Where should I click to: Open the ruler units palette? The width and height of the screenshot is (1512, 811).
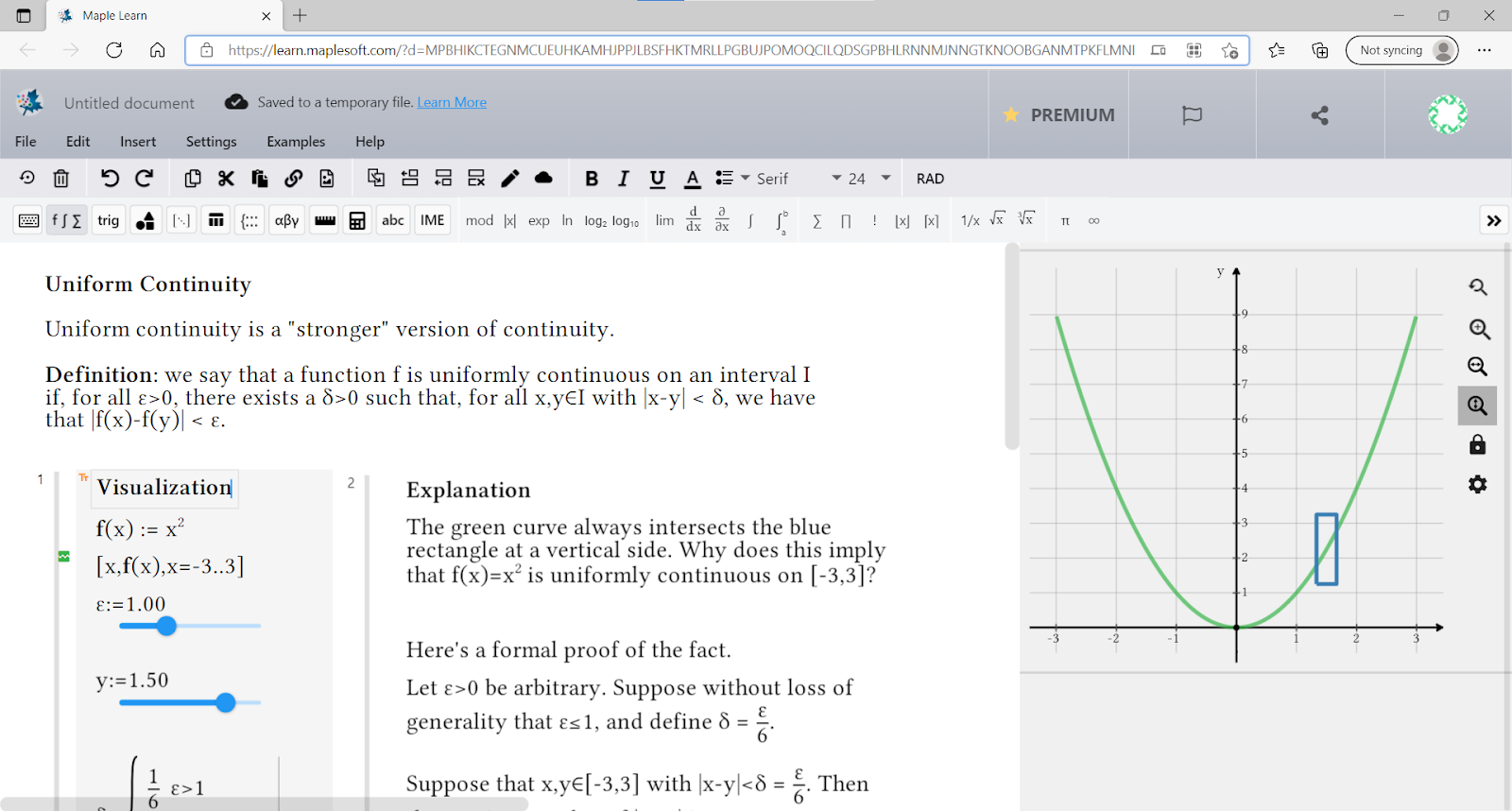click(325, 220)
